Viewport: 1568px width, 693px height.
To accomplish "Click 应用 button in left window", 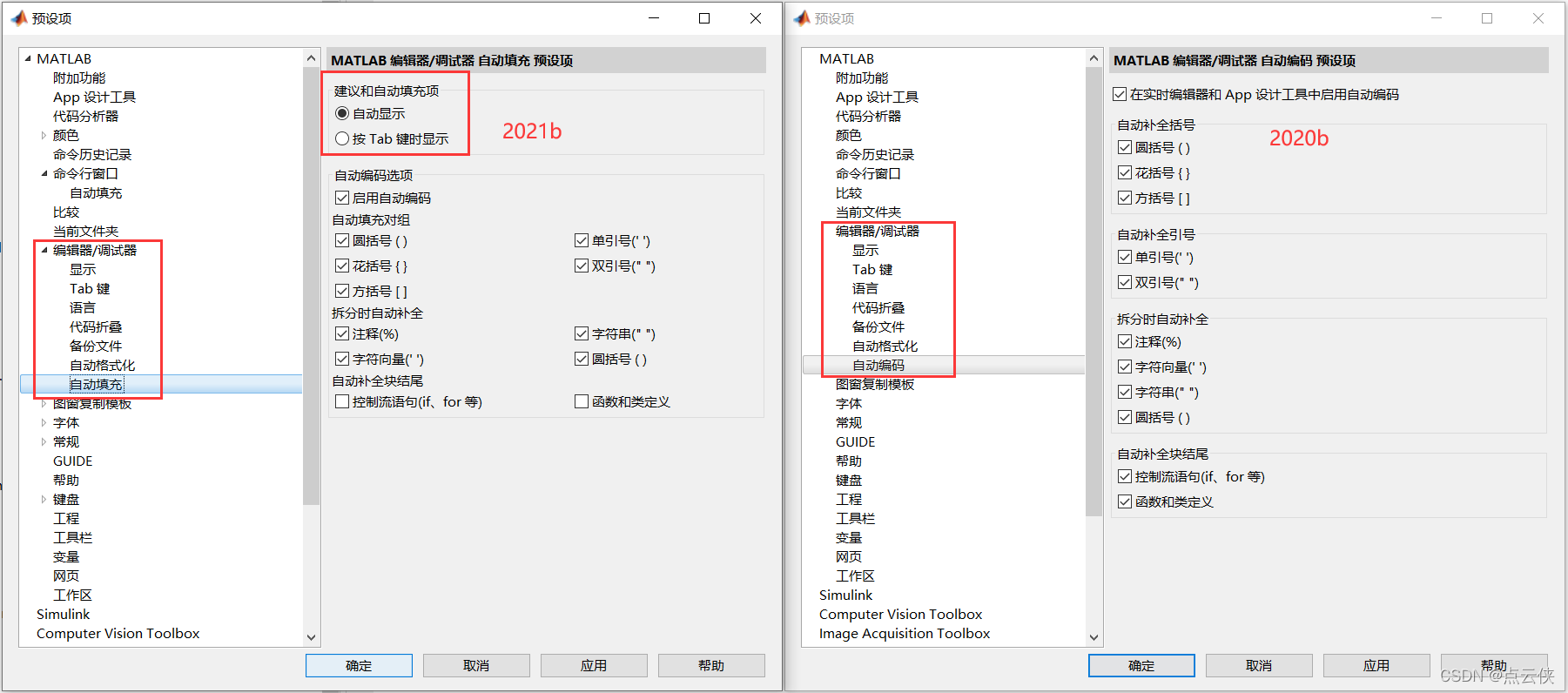I will 594,666.
